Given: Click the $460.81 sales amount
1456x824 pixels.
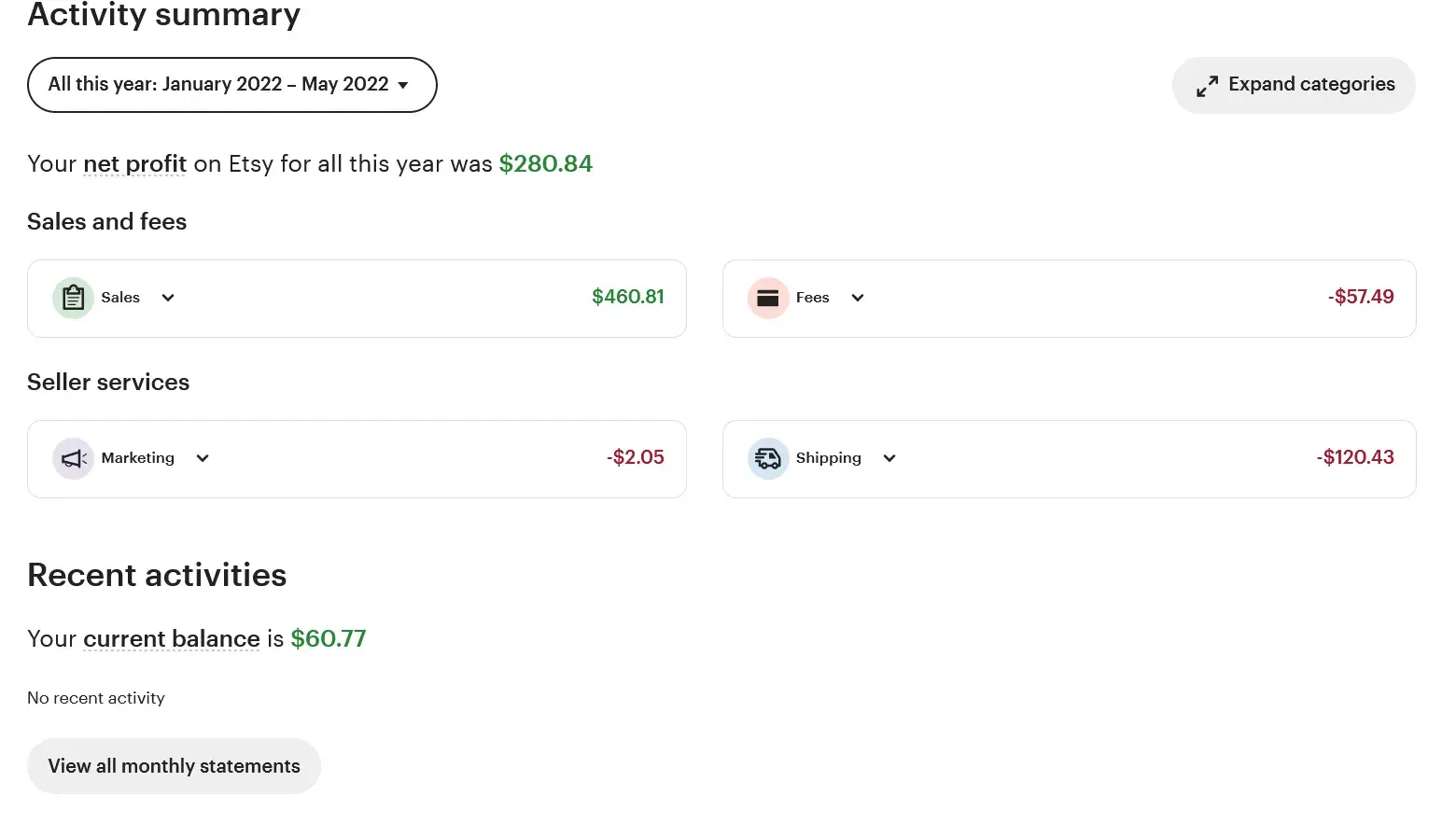Looking at the screenshot, I should coord(627,297).
